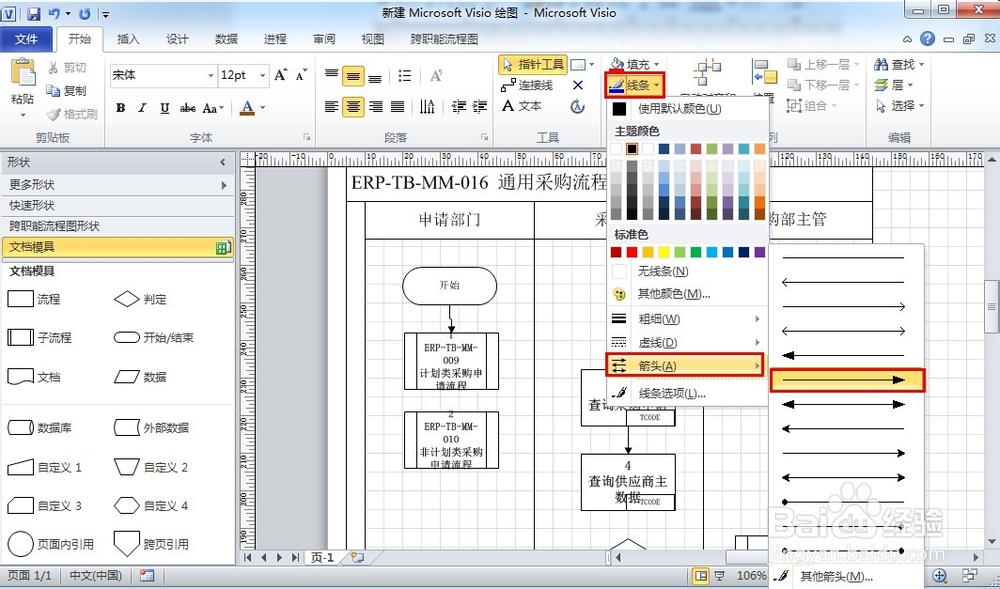Screen dimensions: 1000x589
Task: Click the bullets list icon
Action: coord(404,76)
